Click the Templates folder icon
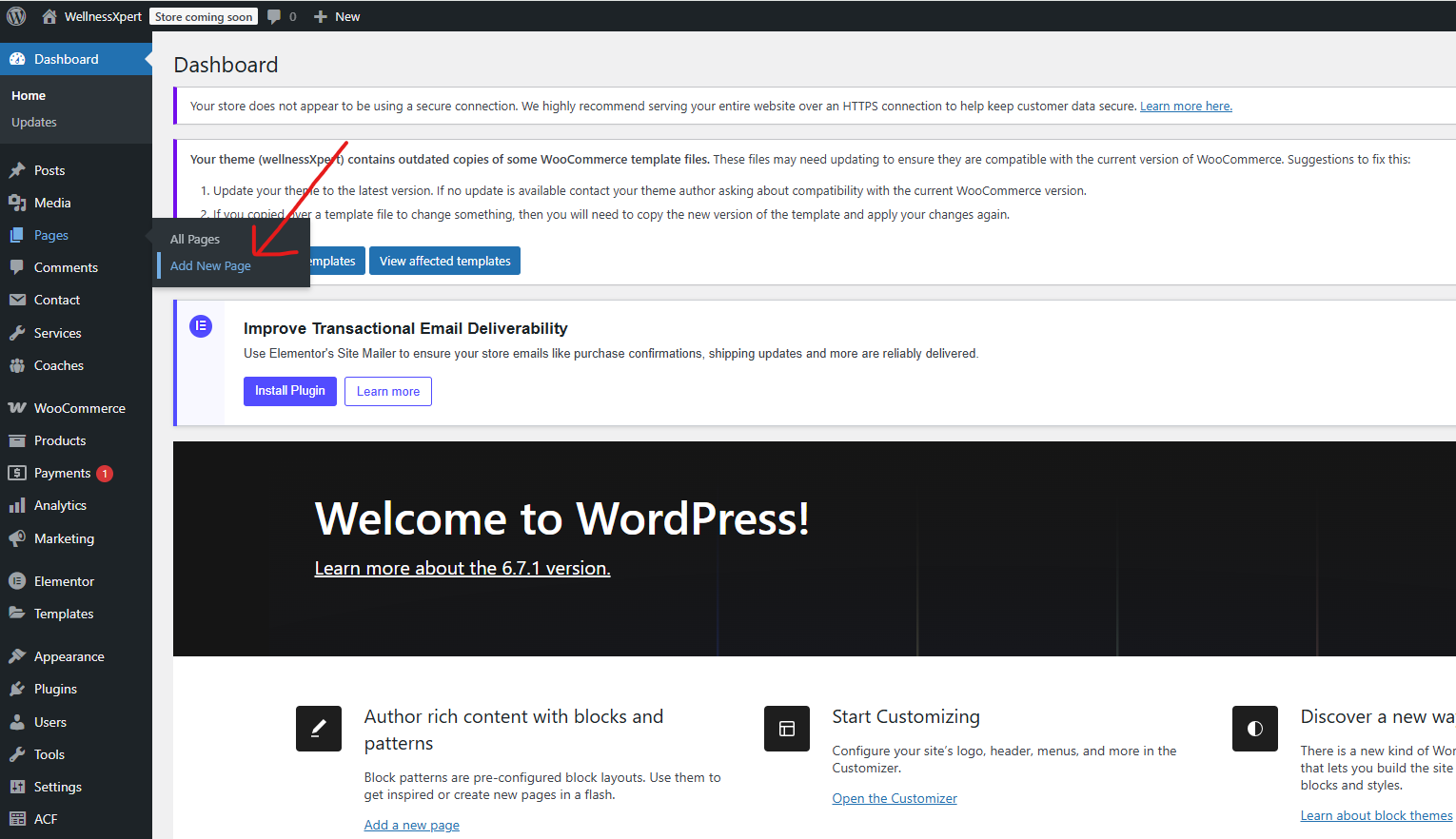The height and width of the screenshot is (839, 1456). click(x=17, y=614)
